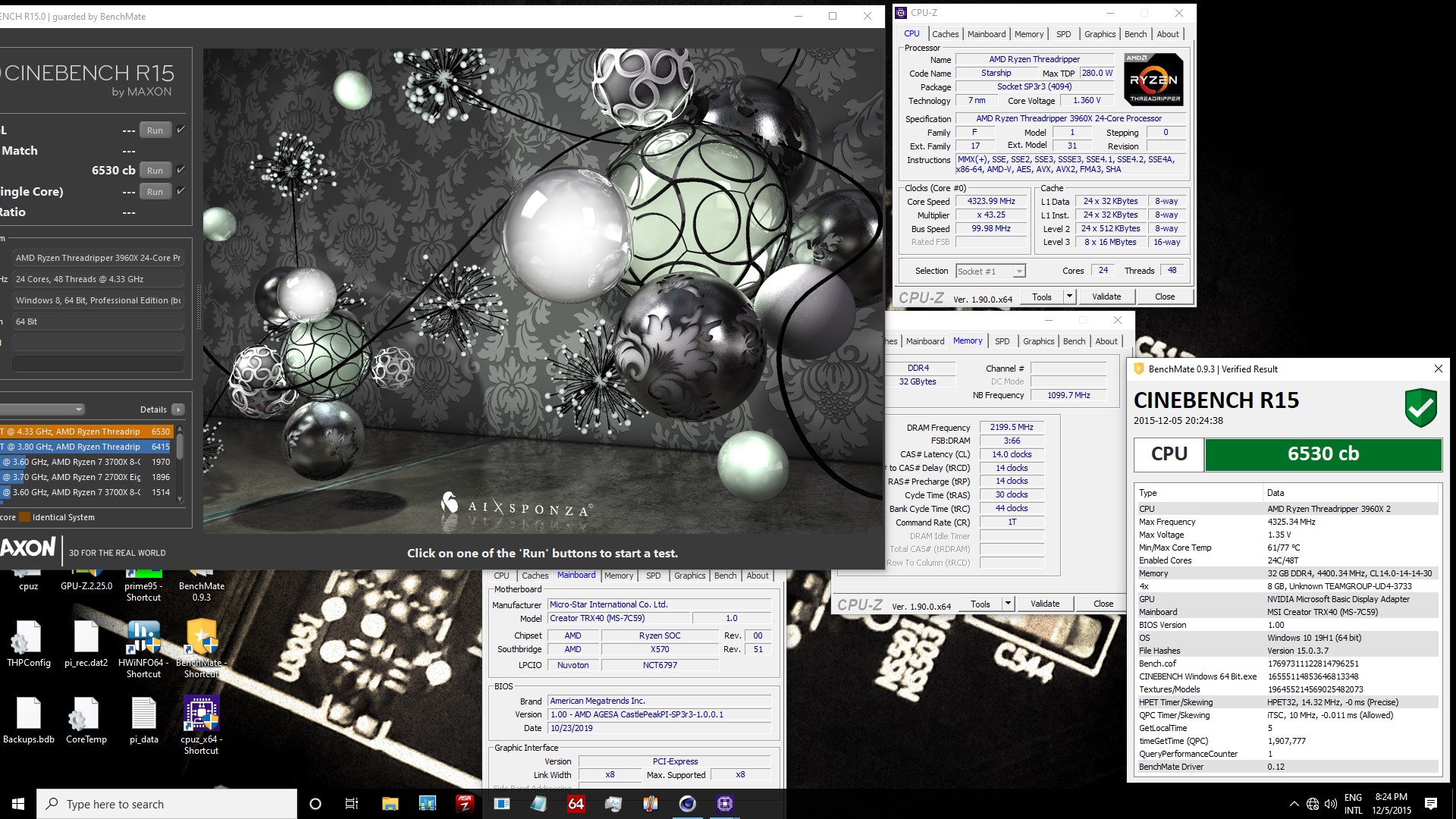Select the 3.80 GHz 6415 ranking row

point(86,447)
